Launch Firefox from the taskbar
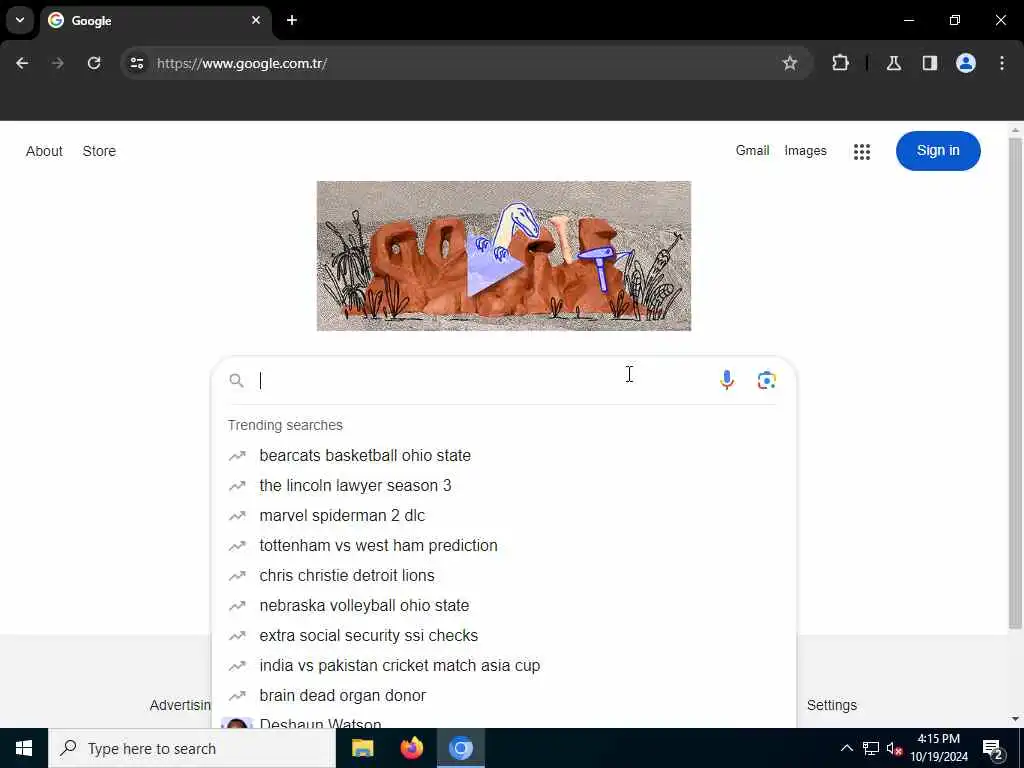The image size is (1024, 768). [x=411, y=748]
